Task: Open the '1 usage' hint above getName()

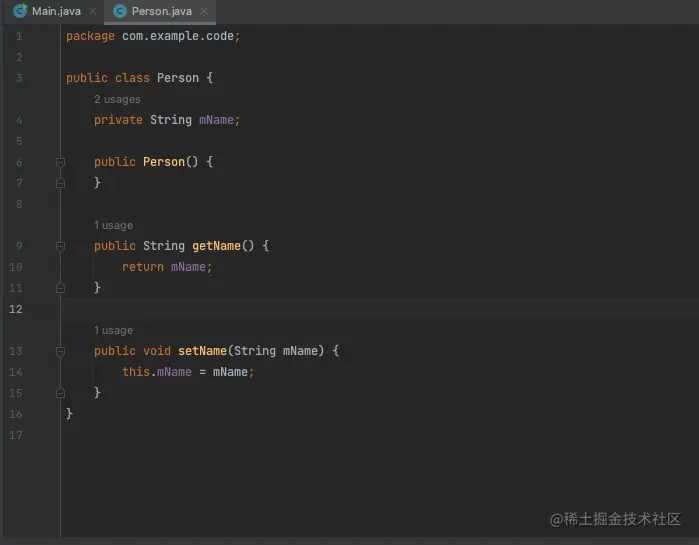Action: tap(113, 225)
